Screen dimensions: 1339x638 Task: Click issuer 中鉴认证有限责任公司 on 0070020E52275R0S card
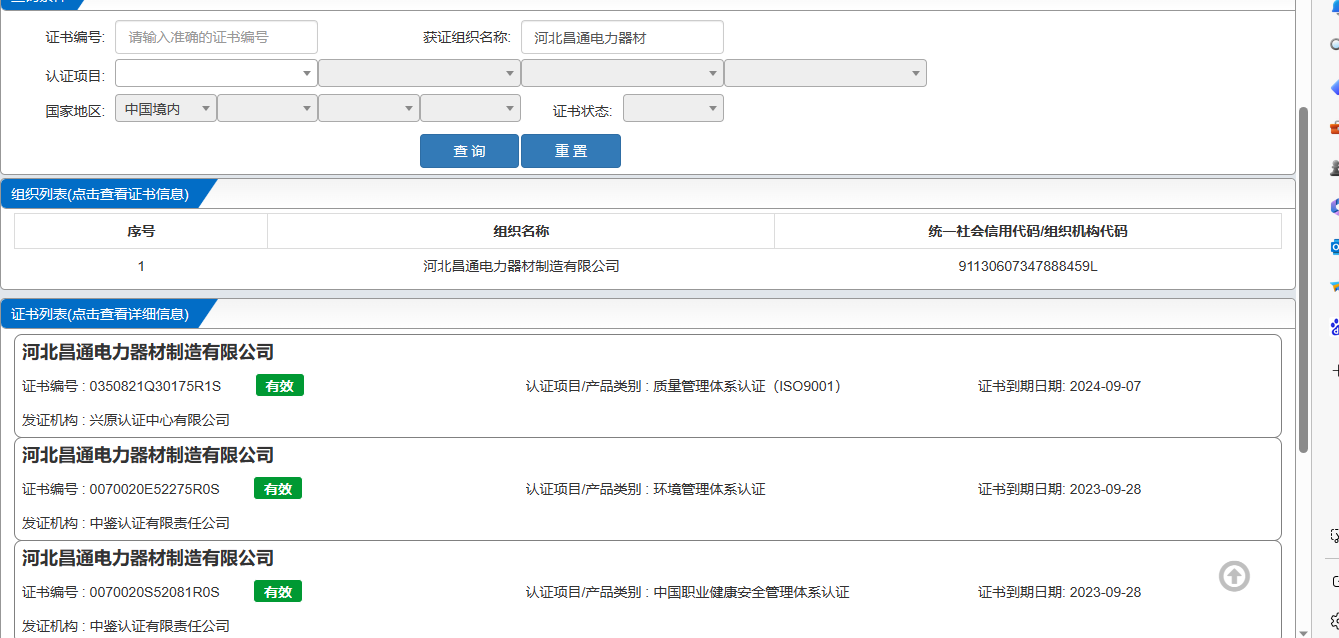[x=159, y=523]
